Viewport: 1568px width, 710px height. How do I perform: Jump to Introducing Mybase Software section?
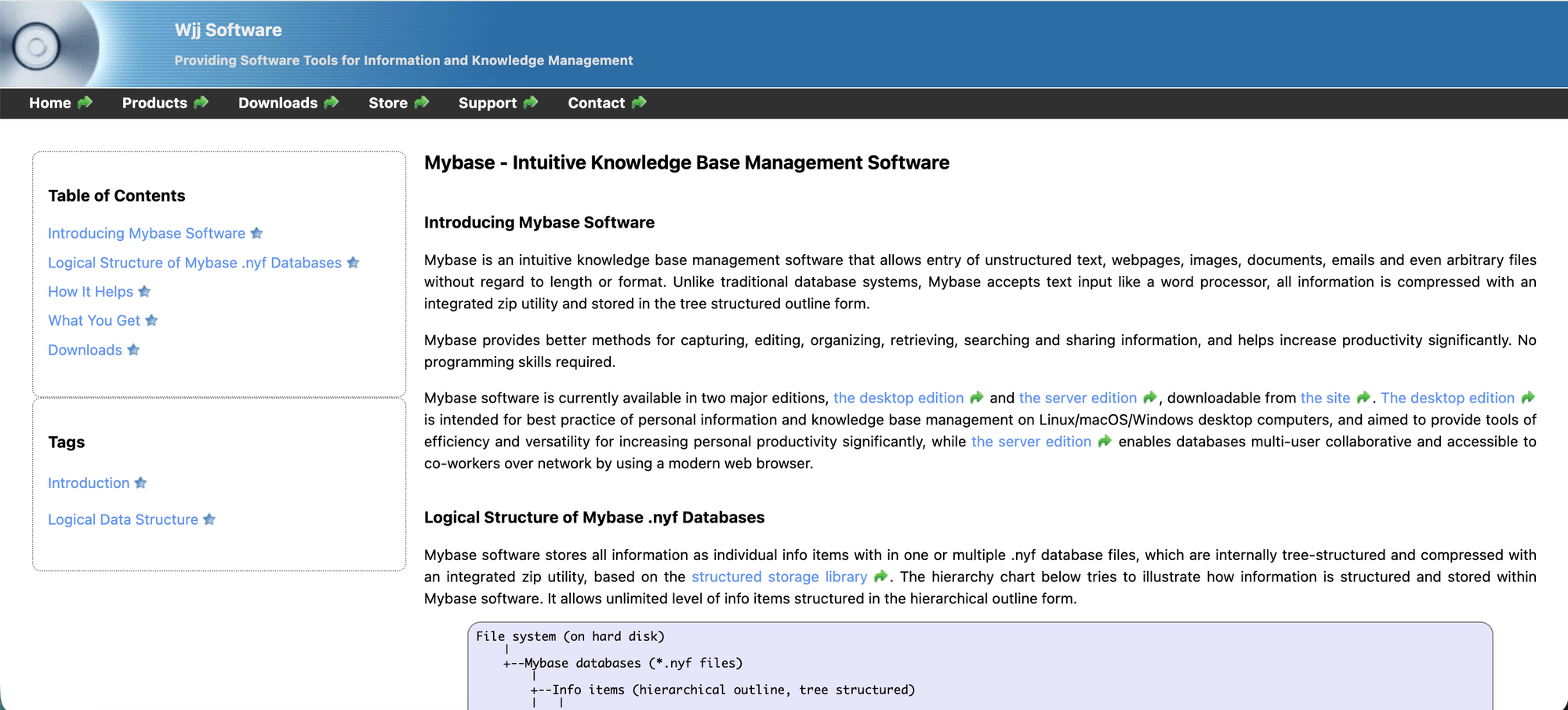147,233
